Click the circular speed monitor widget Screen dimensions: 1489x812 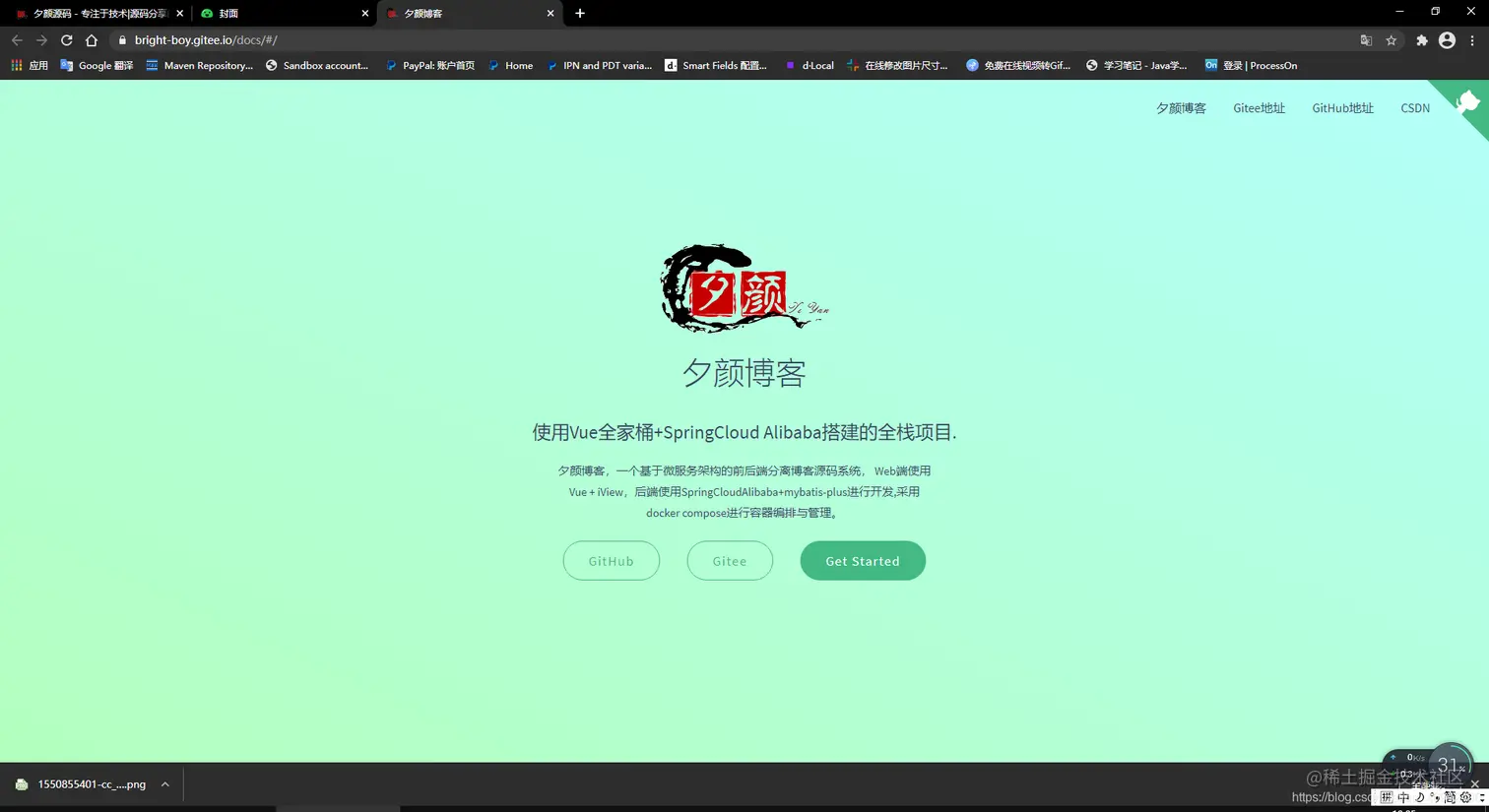click(1450, 764)
